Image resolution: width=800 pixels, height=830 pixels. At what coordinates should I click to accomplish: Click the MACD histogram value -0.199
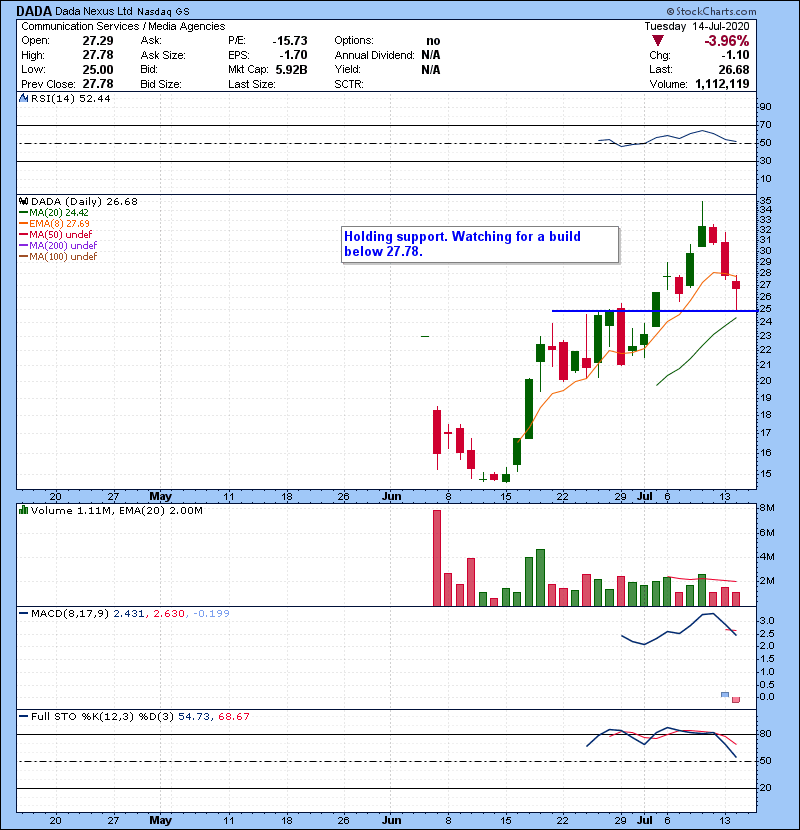211,614
